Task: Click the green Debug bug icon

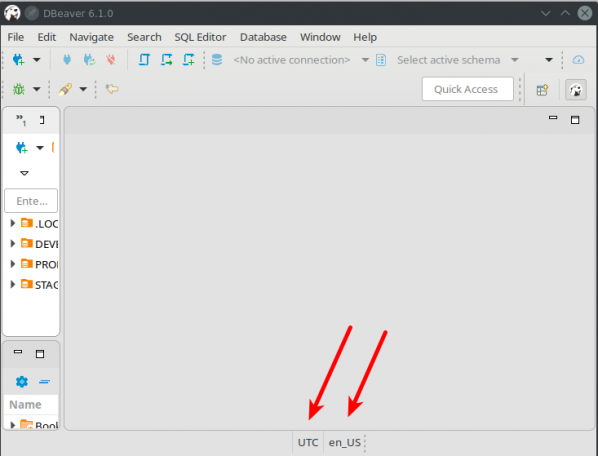Action: 19,89
